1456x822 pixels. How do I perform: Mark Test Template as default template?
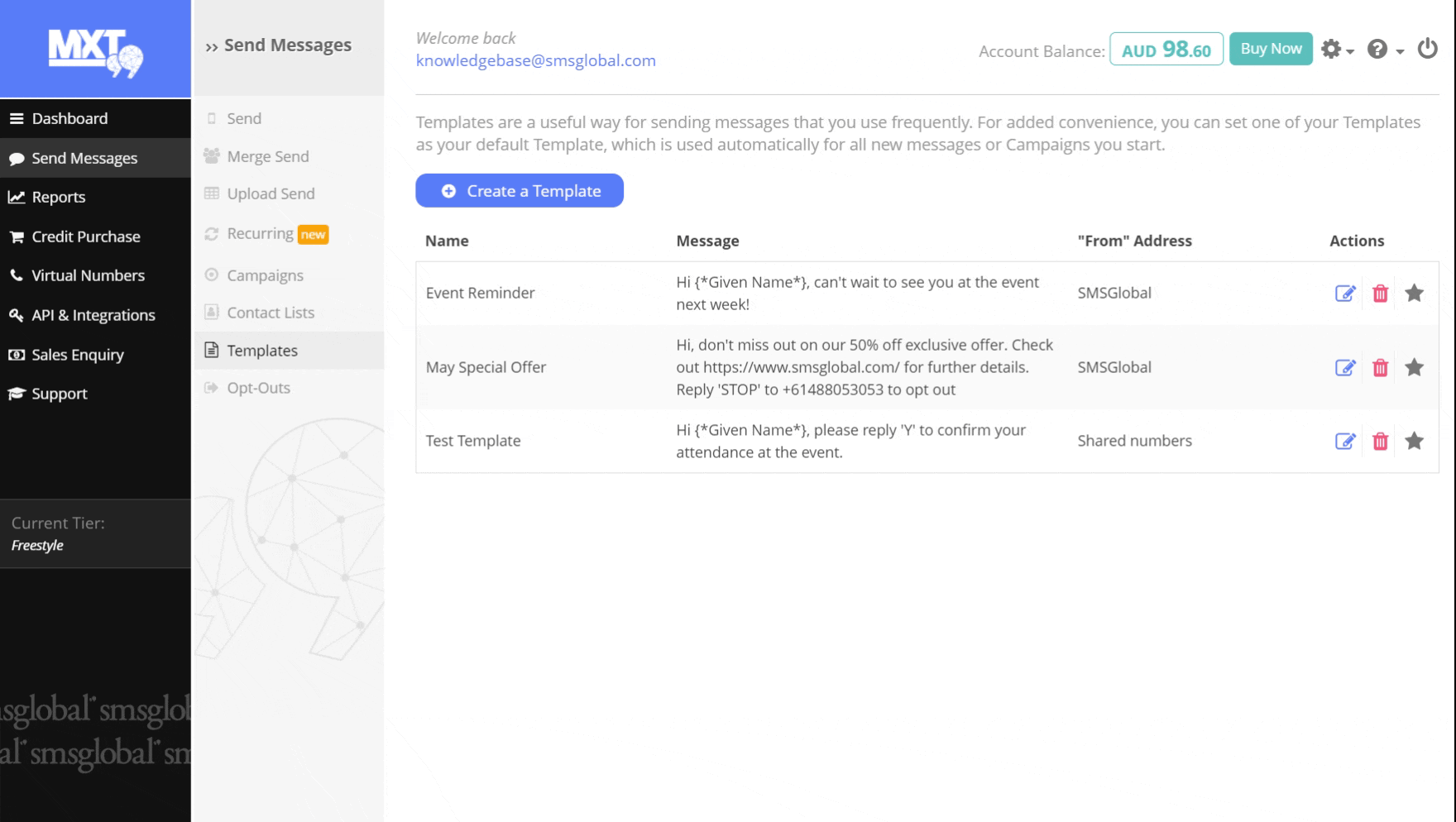[1414, 442]
